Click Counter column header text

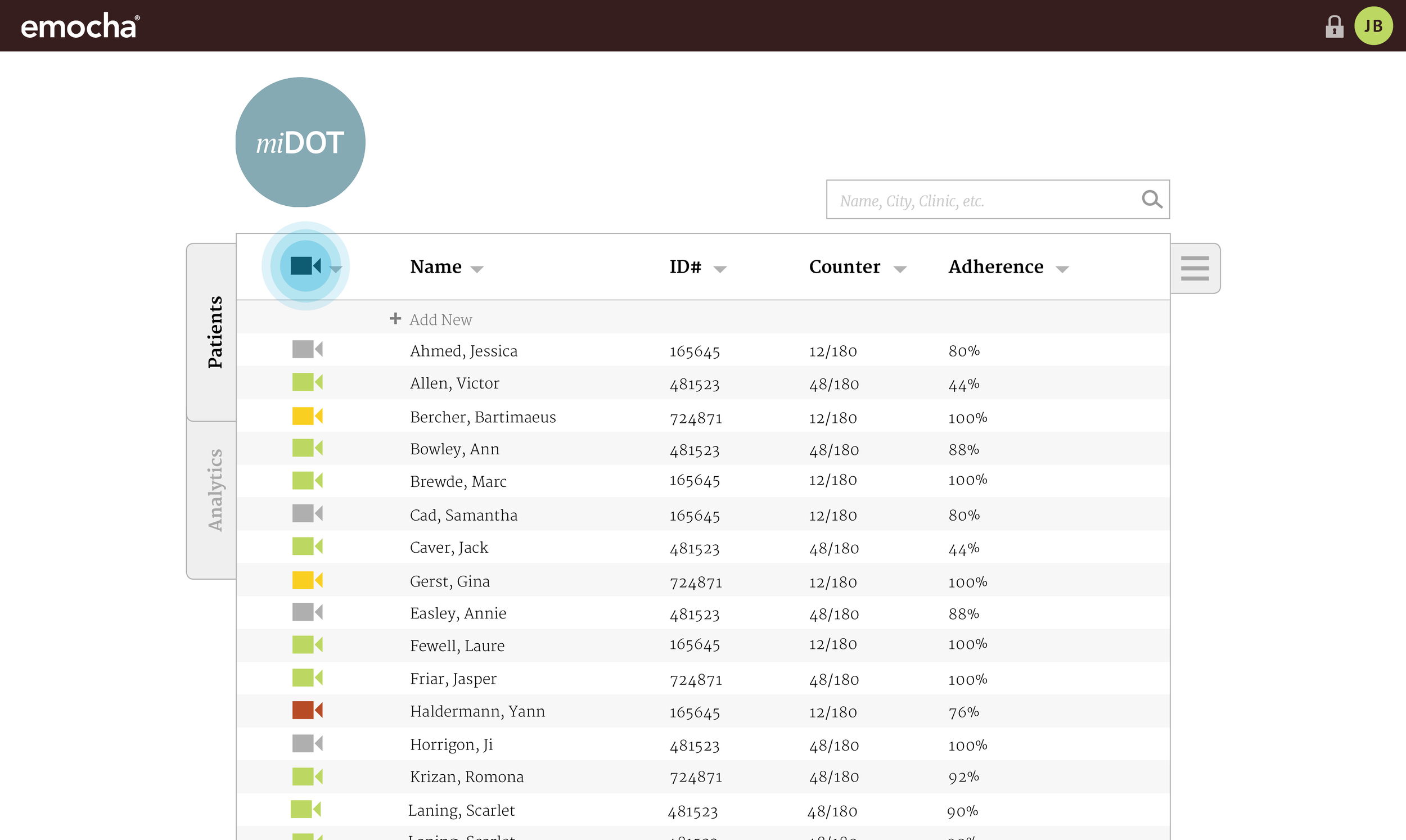[845, 267]
